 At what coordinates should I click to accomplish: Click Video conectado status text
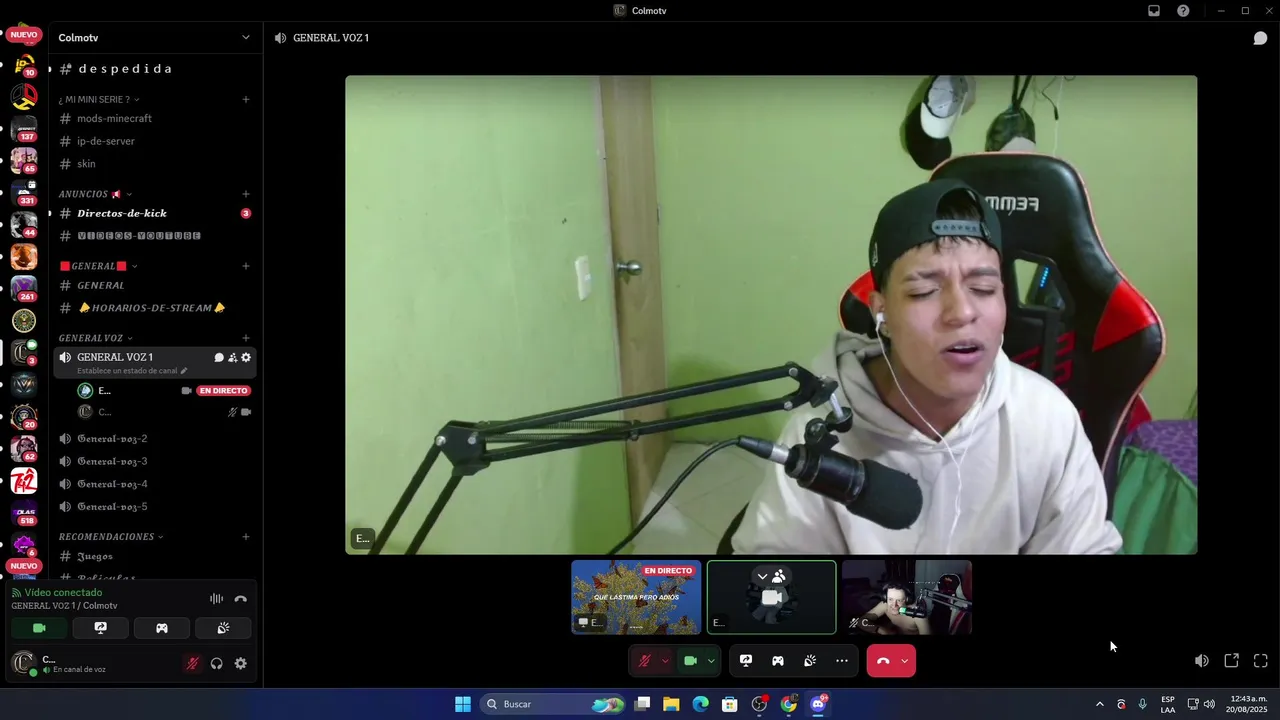(63, 593)
